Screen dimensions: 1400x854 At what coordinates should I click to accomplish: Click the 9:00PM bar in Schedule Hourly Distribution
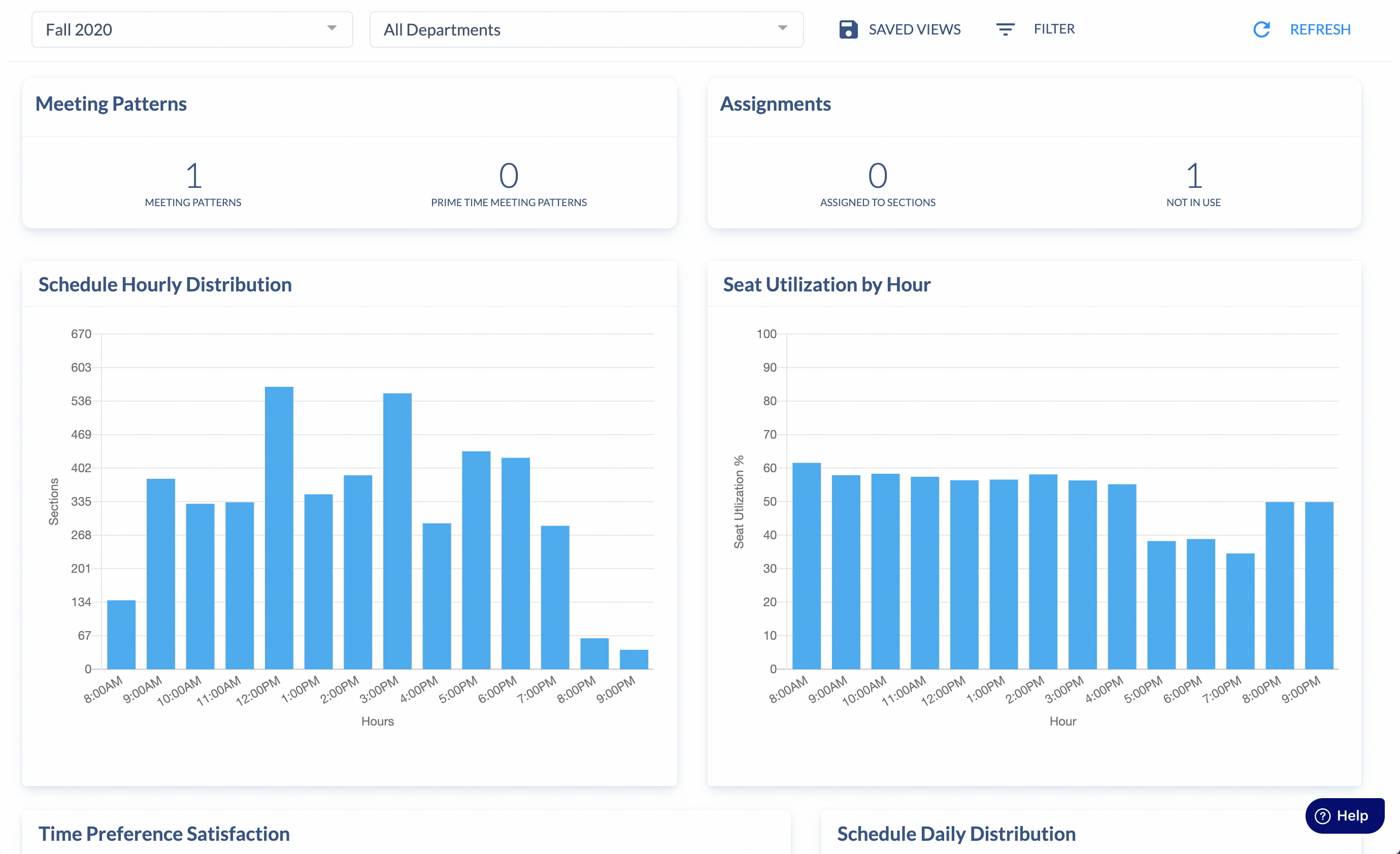click(x=634, y=660)
